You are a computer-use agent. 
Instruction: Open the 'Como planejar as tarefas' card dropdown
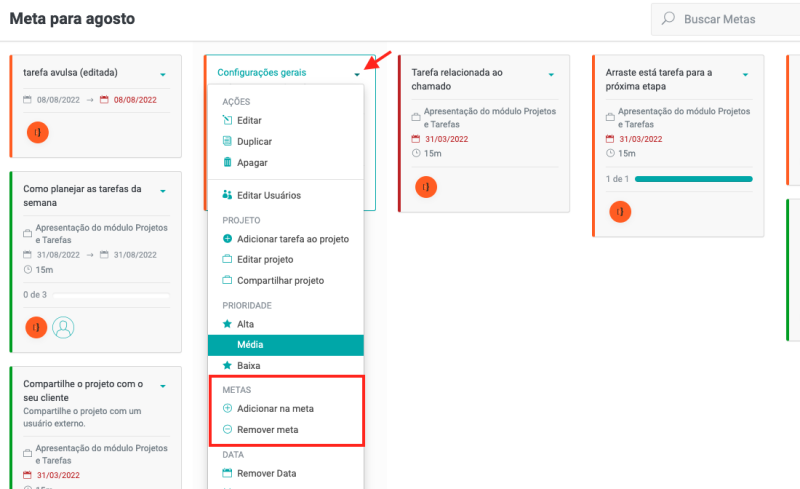click(163, 191)
